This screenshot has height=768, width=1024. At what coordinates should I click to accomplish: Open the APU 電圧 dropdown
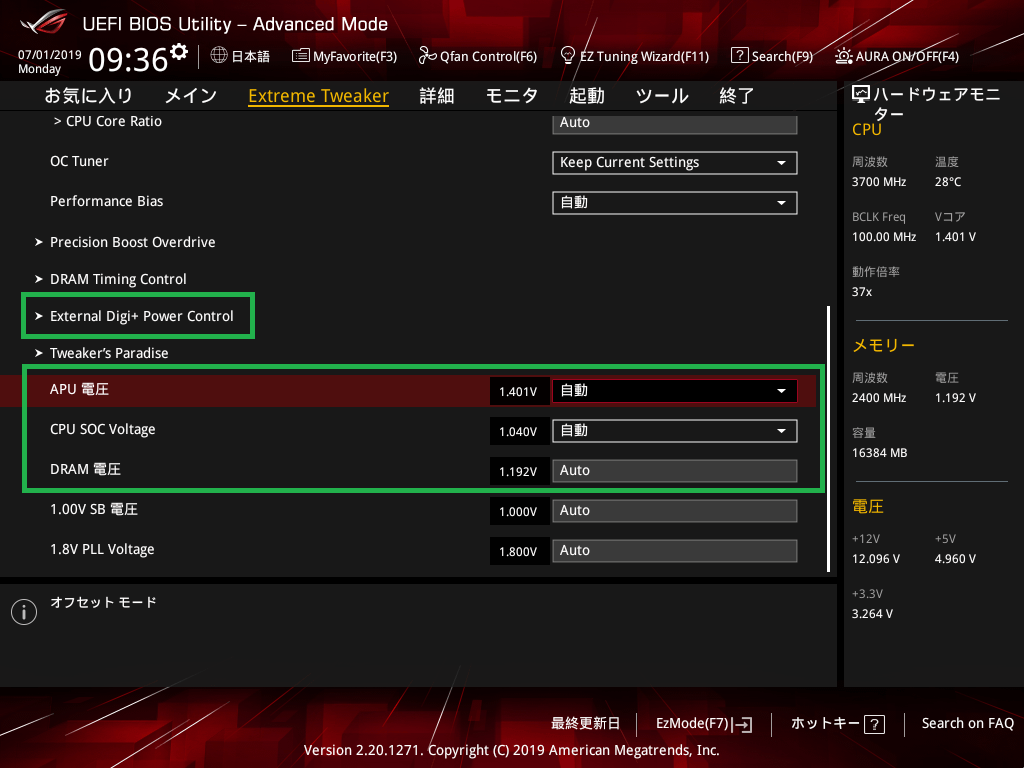pos(675,391)
